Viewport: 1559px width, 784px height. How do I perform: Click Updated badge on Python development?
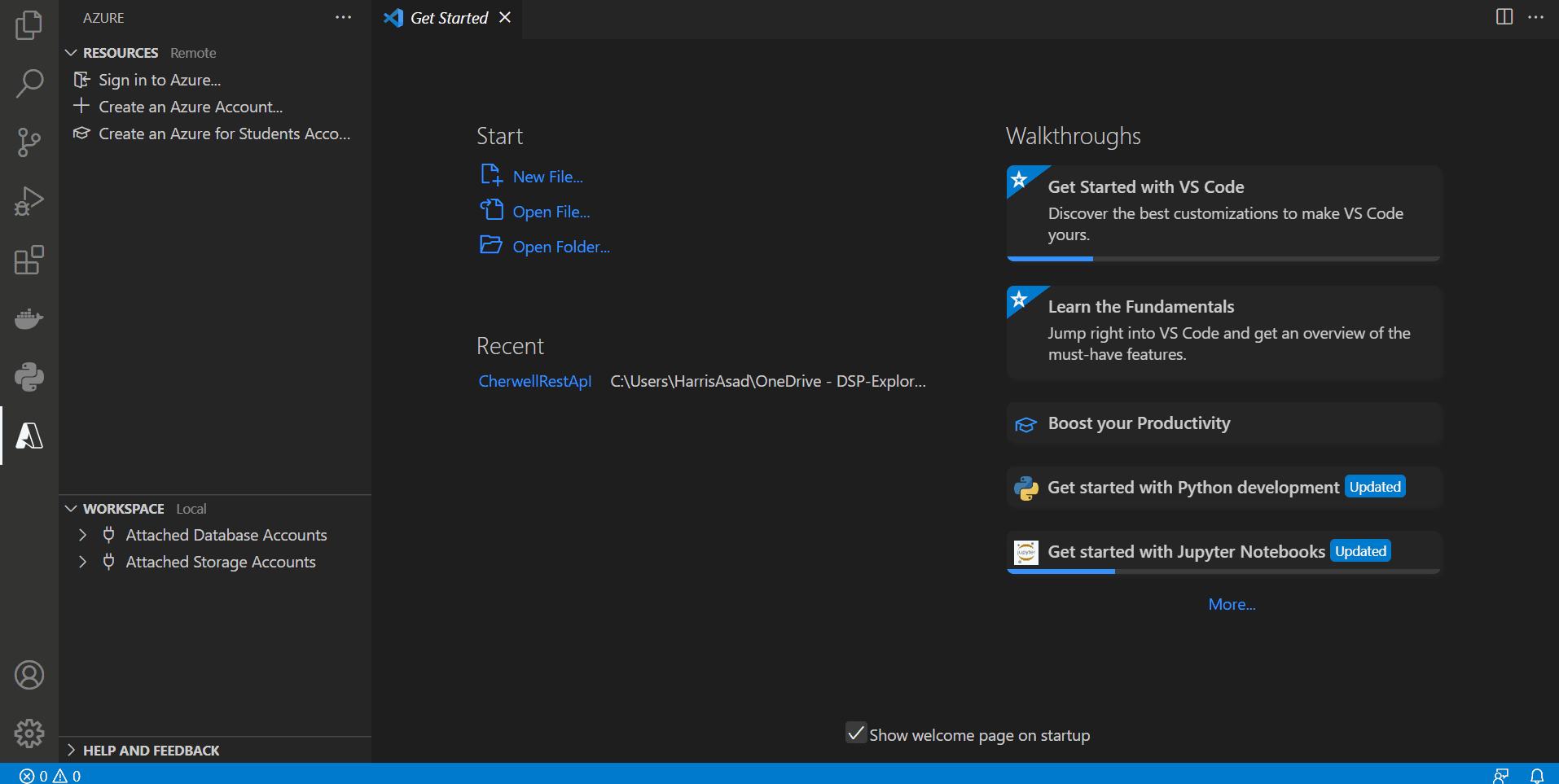click(x=1375, y=487)
